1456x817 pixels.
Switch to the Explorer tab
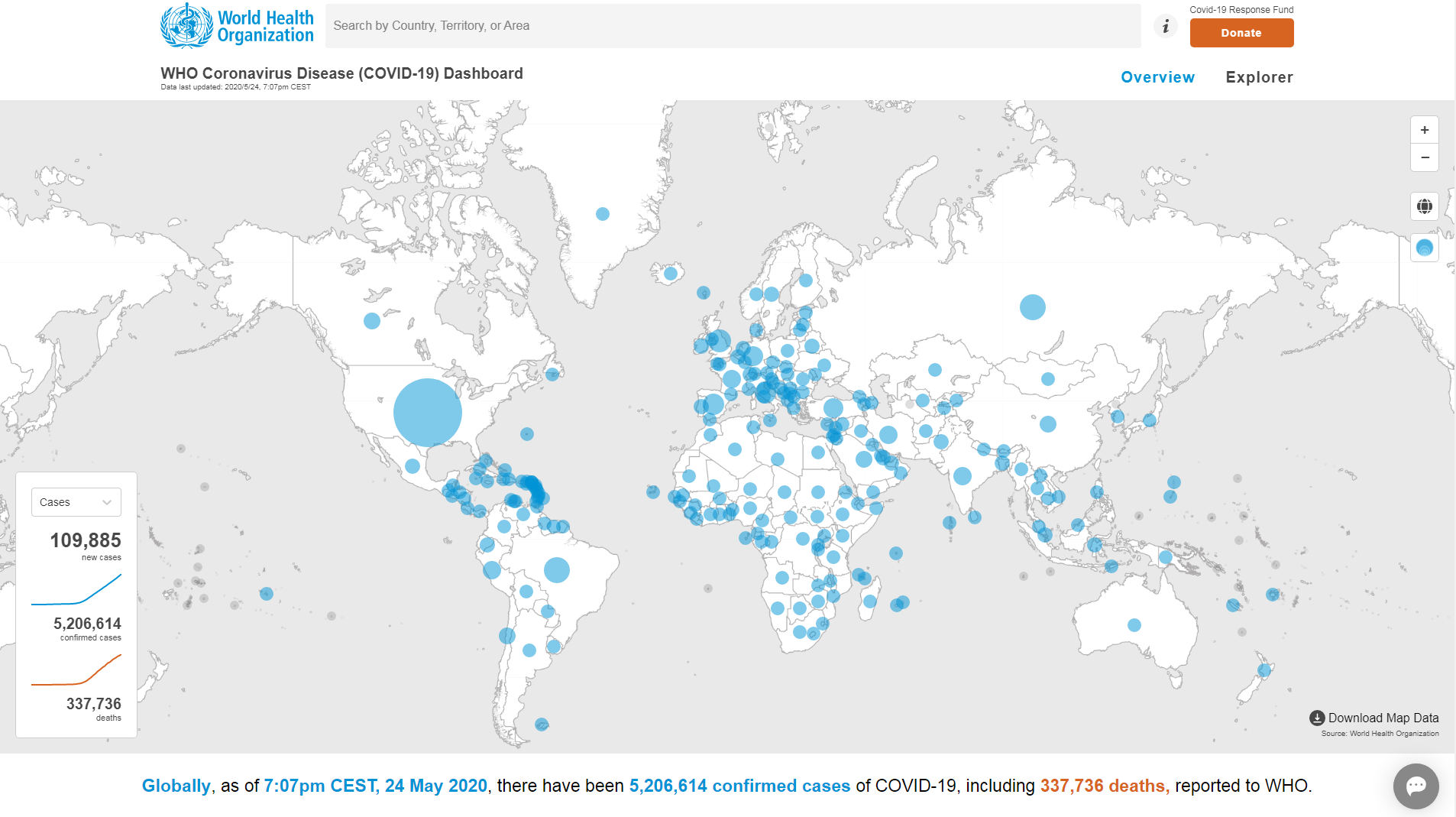click(1259, 77)
